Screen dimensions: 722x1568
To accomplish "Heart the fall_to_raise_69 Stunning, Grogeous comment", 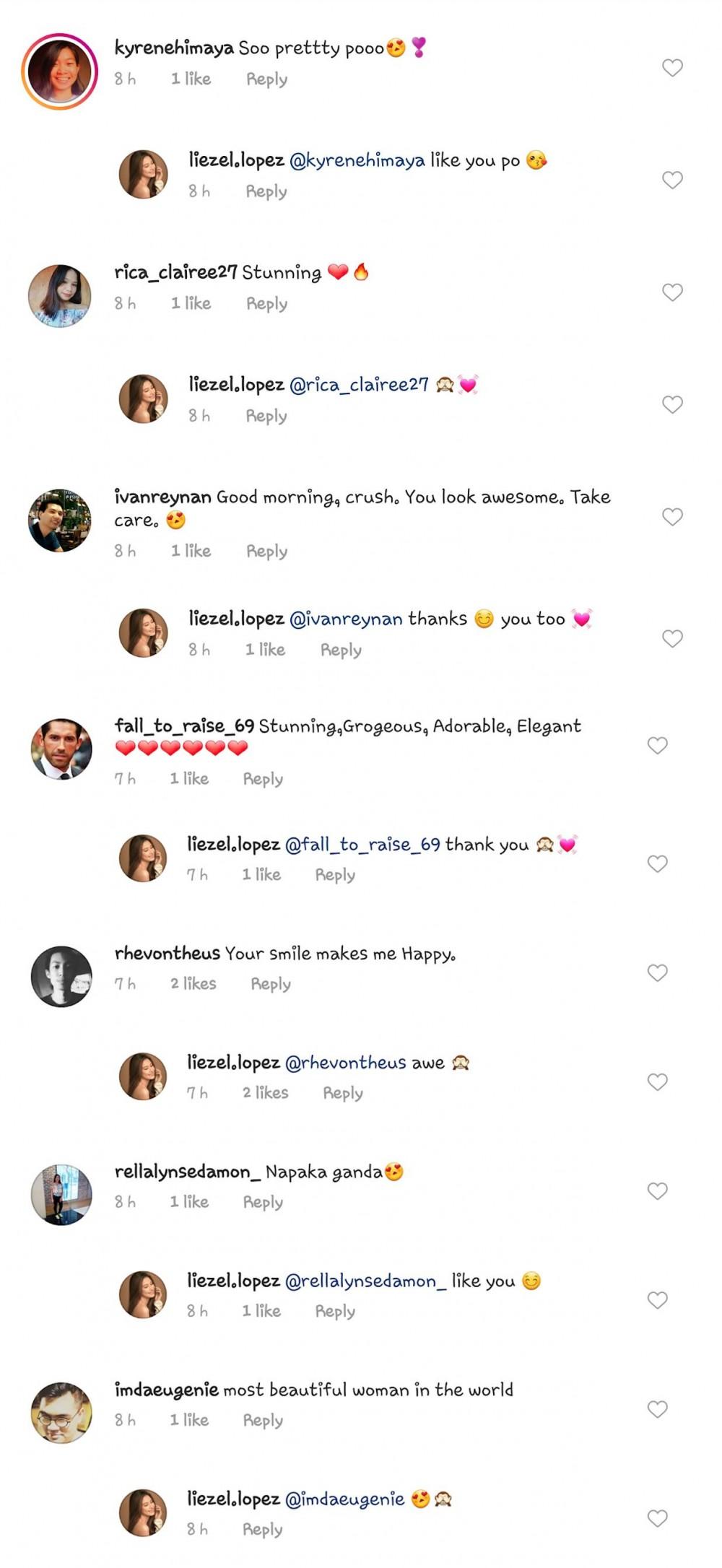I will pos(657,746).
